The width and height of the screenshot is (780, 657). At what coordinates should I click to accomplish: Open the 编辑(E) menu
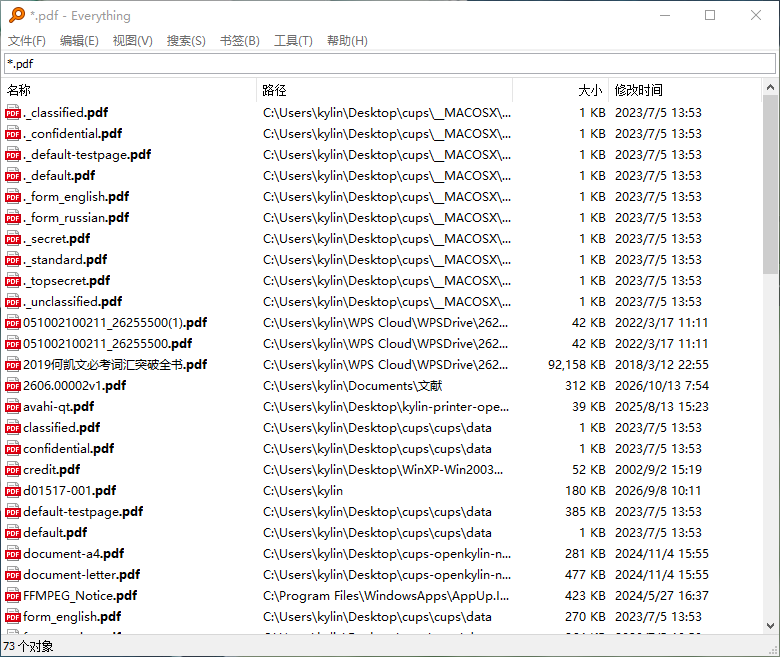(79, 41)
